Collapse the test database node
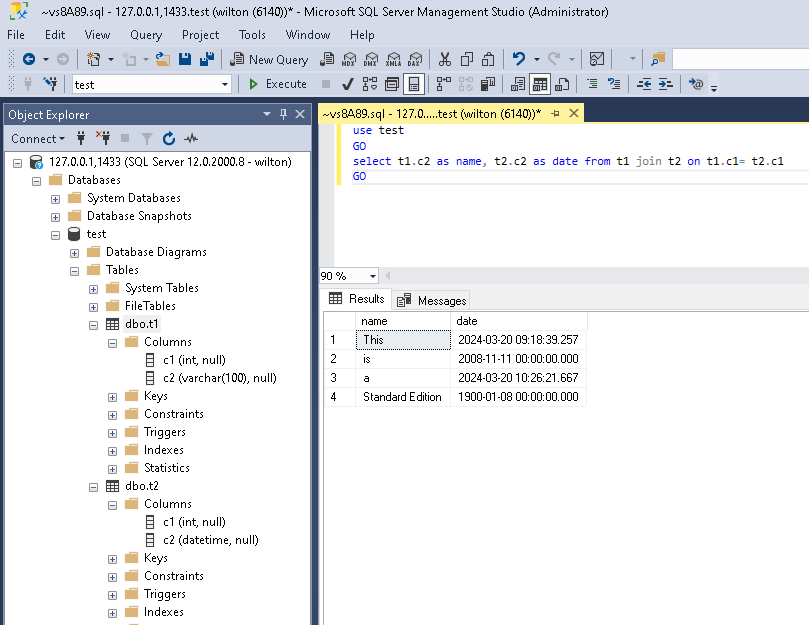809x625 pixels. click(x=56, y=235)
